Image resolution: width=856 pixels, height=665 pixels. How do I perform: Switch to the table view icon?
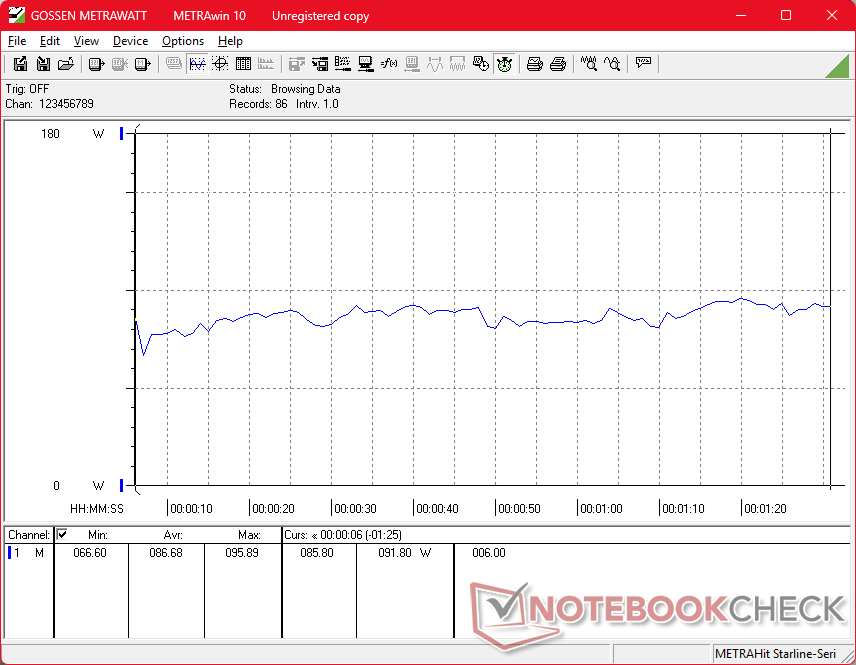coord(243,64)
